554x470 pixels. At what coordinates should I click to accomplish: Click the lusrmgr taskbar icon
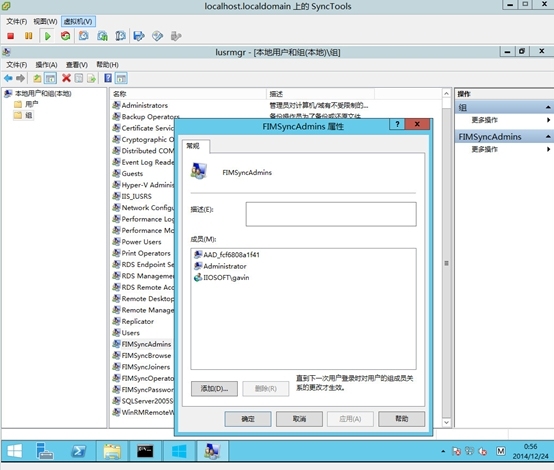tap(212, 451)
